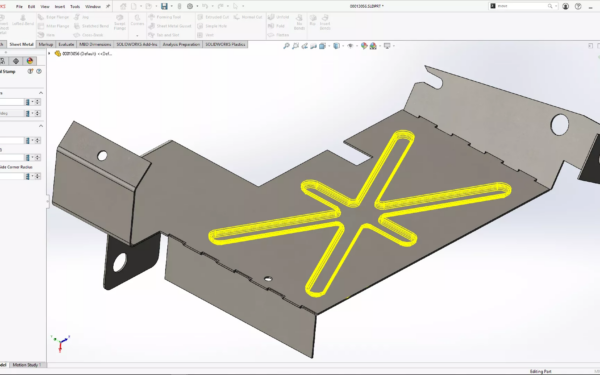Viewport: 600px width, 375px height.
Task: Click the Rip tool
Action: point(313,20)
